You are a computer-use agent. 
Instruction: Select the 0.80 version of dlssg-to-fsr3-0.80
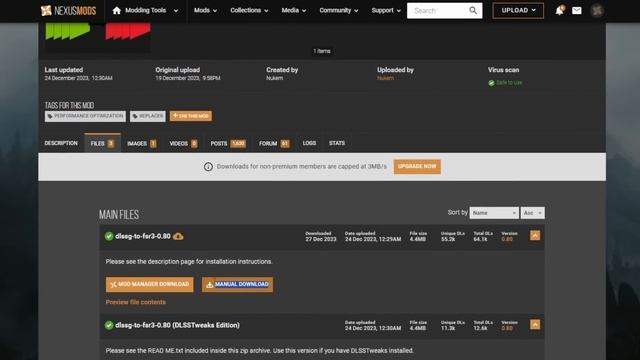pyautogui.click(x=507, y=239)
